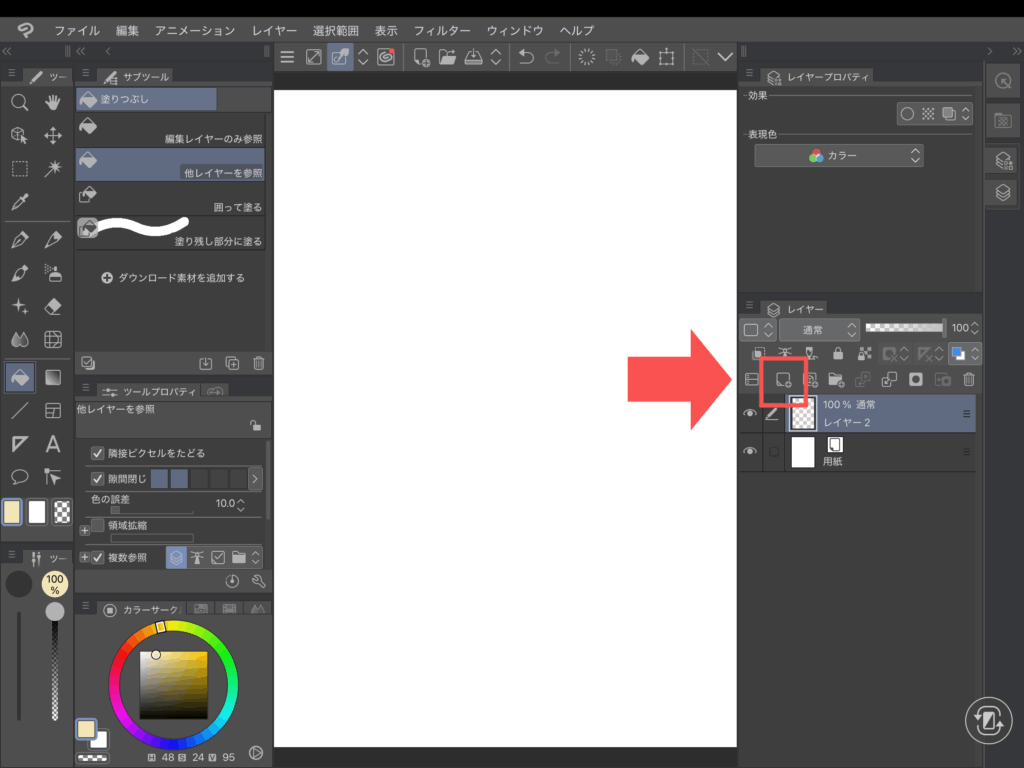Select the Gradient tool
Screen dimensions: 1024x768
pos(53,377)
